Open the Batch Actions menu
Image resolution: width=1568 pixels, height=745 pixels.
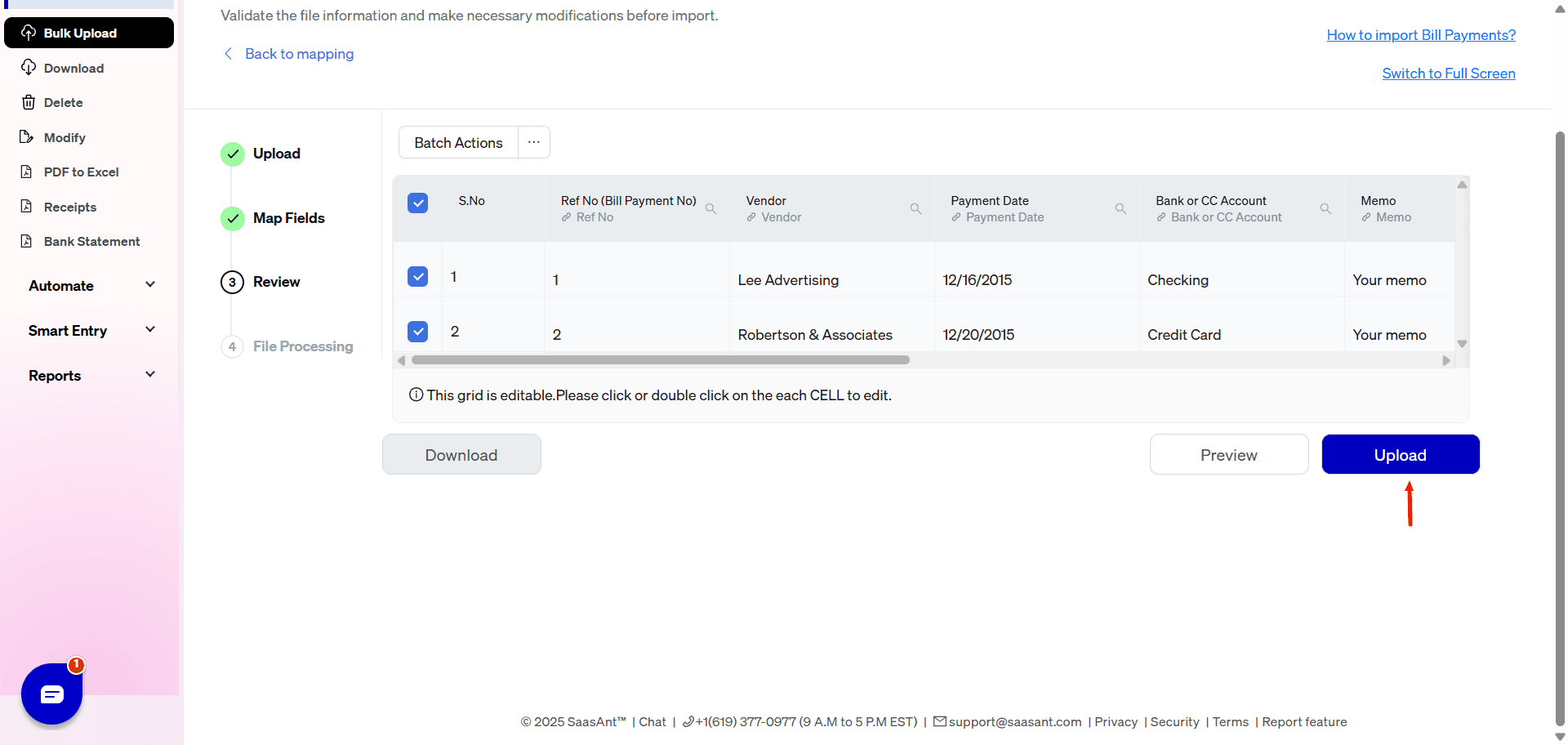pos(458,142)
